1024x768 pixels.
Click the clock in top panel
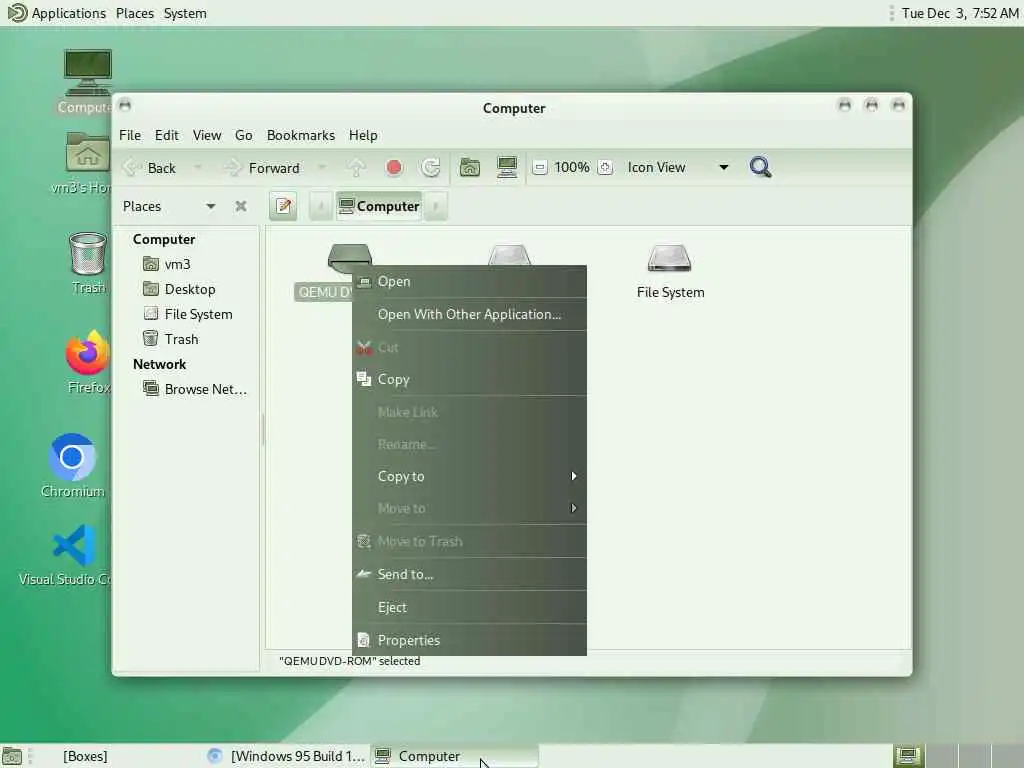click(959, 13)
